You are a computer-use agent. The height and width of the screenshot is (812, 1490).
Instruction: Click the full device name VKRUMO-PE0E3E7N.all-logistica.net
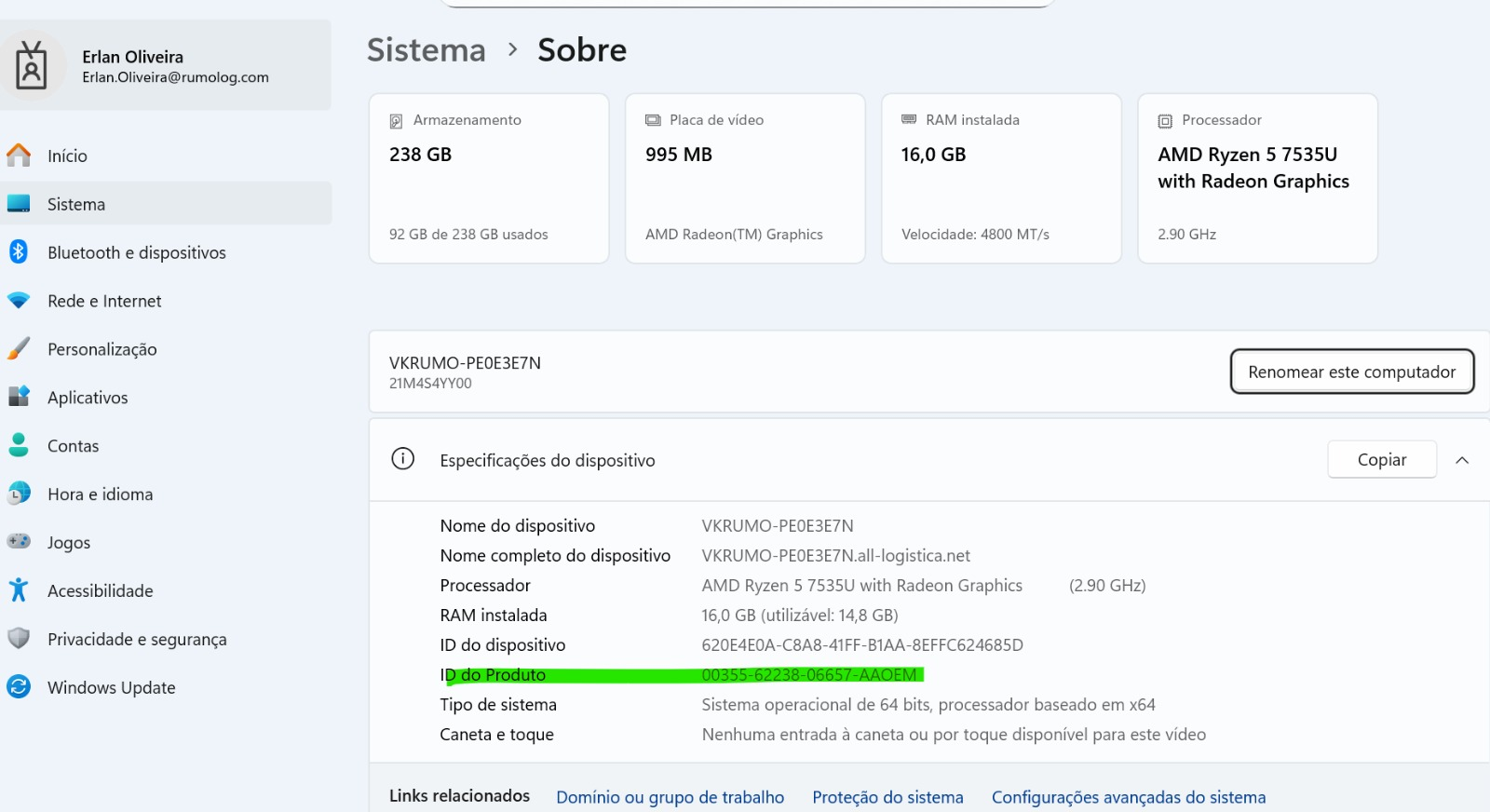[x=836, y=556]
